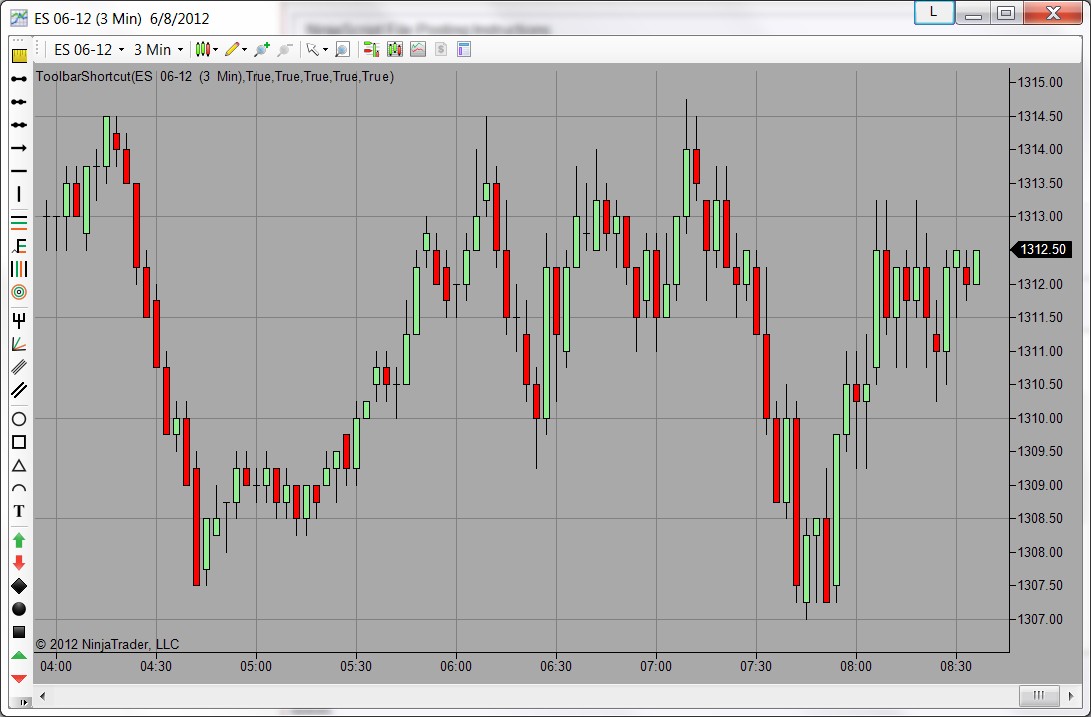Select the red Arrow Down marker
The height and width of the screenshot is (717, 1091).
(19, 562)
